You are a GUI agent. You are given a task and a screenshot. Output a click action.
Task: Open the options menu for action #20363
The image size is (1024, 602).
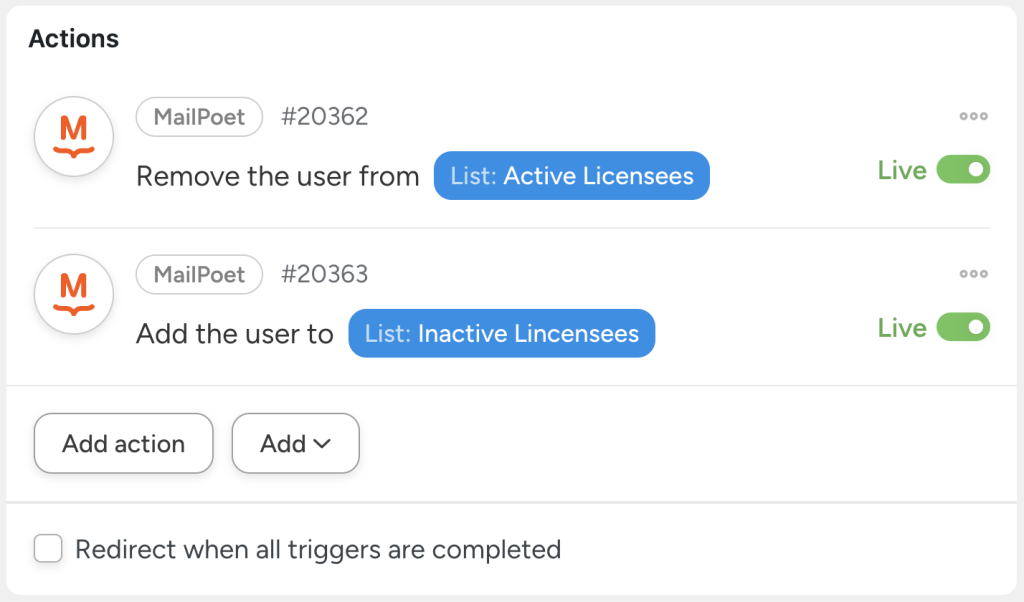click(972, 273)
